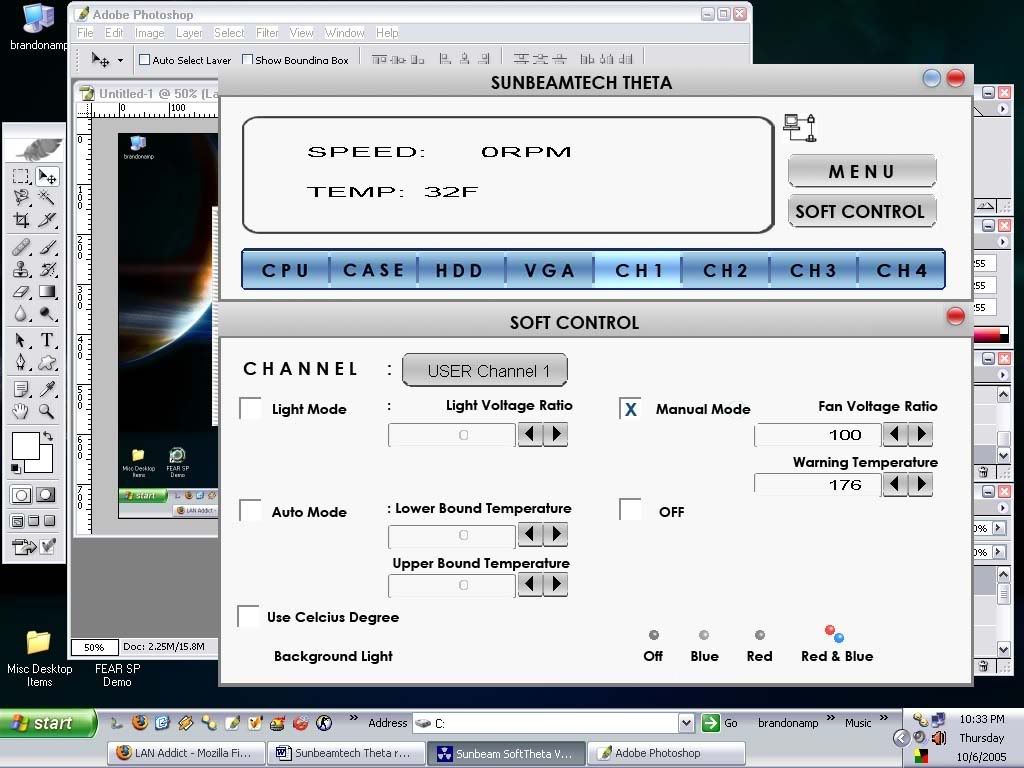
Task: Choose the Healing Brush tool
Action: click(x=21, y=247)
